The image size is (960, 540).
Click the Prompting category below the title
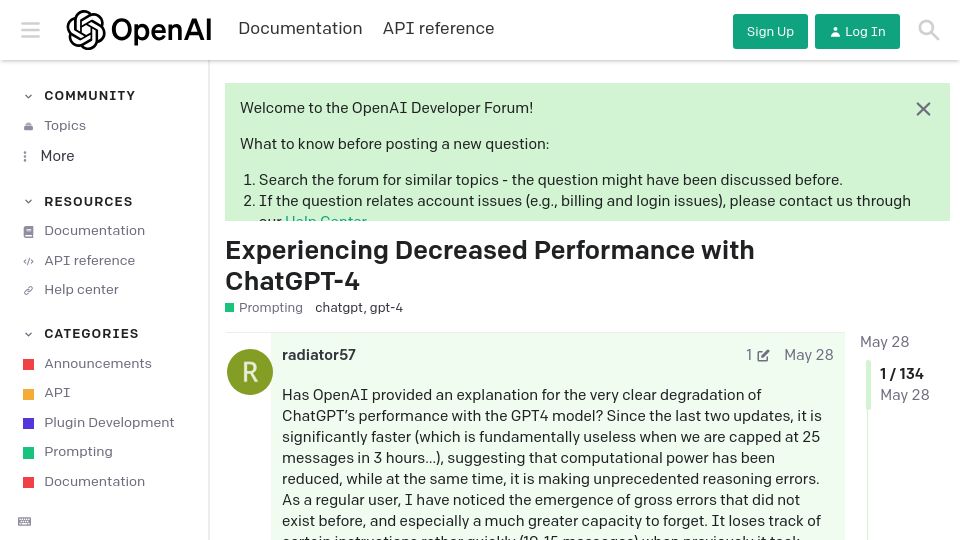(264, 307)
